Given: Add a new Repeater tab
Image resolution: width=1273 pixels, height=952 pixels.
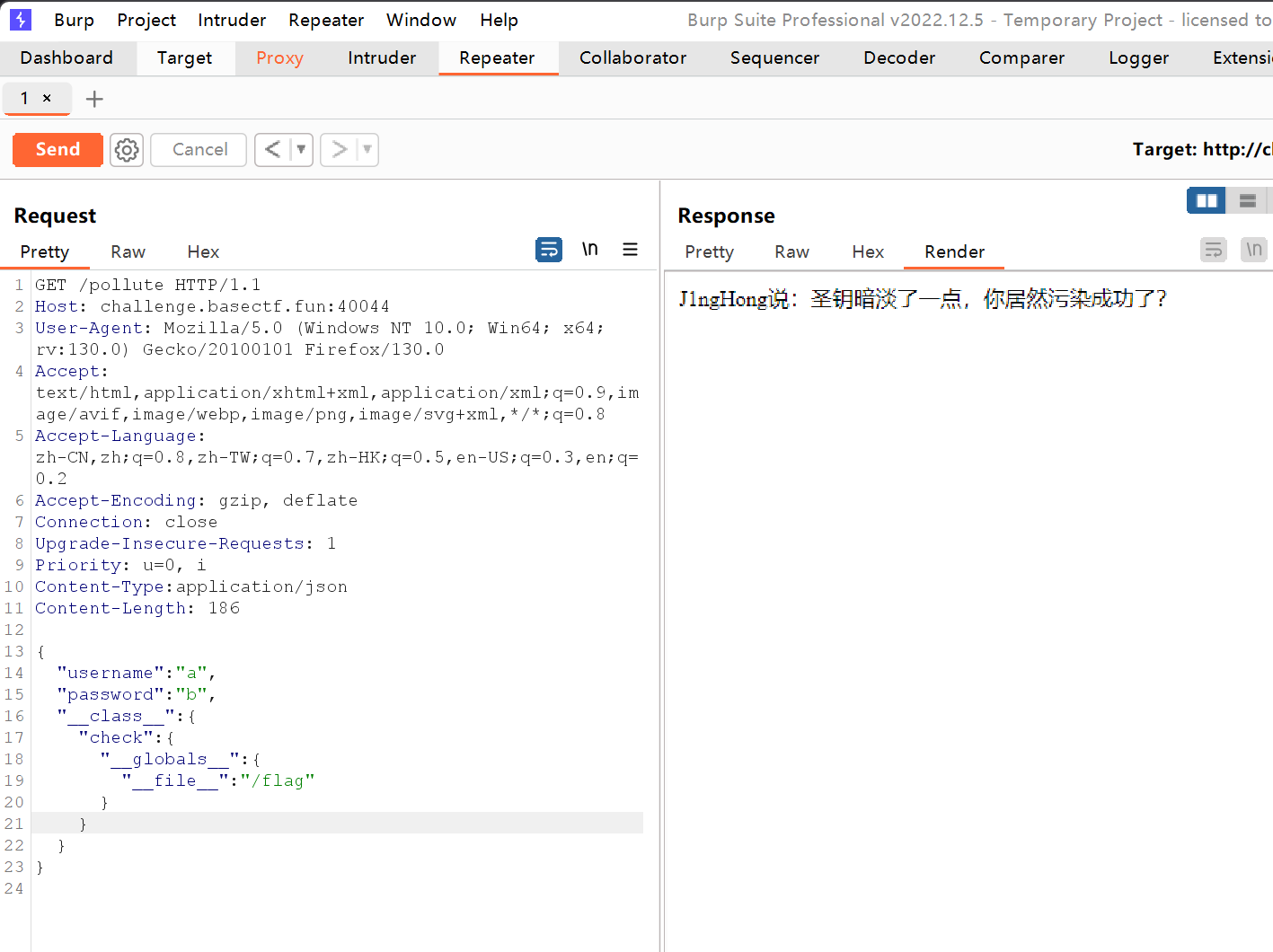Looking at the screenshot, I should pyautogui.click(x=94, y=99).
